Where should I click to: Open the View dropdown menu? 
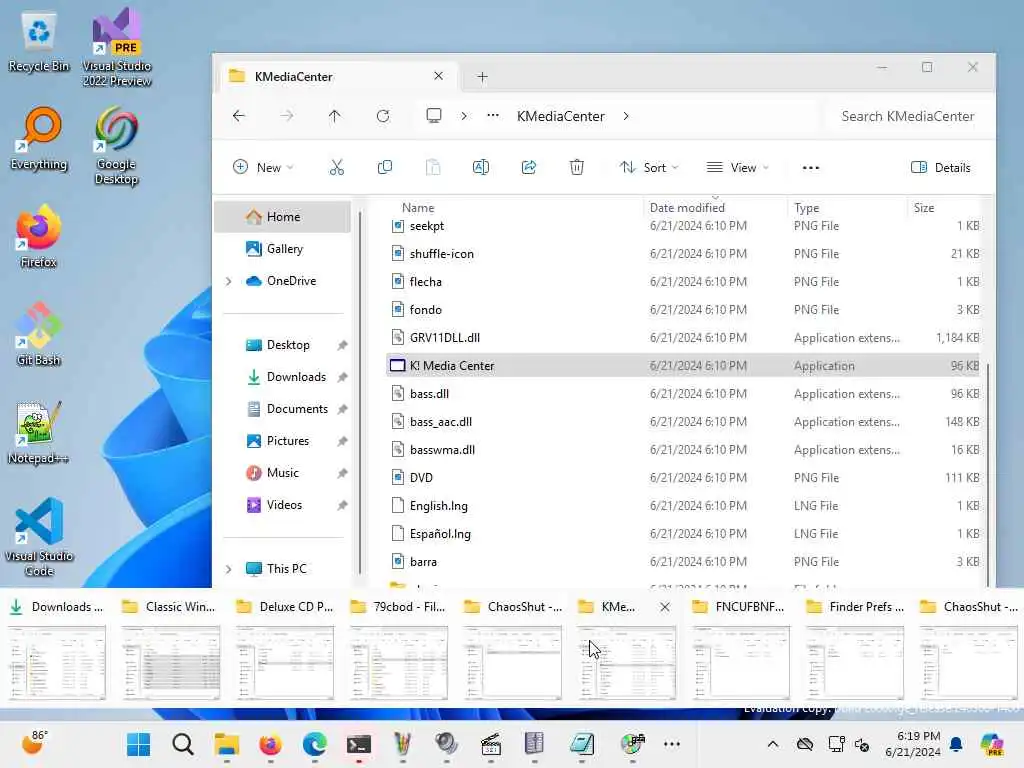pyautogui.click(x=738, y=167)
